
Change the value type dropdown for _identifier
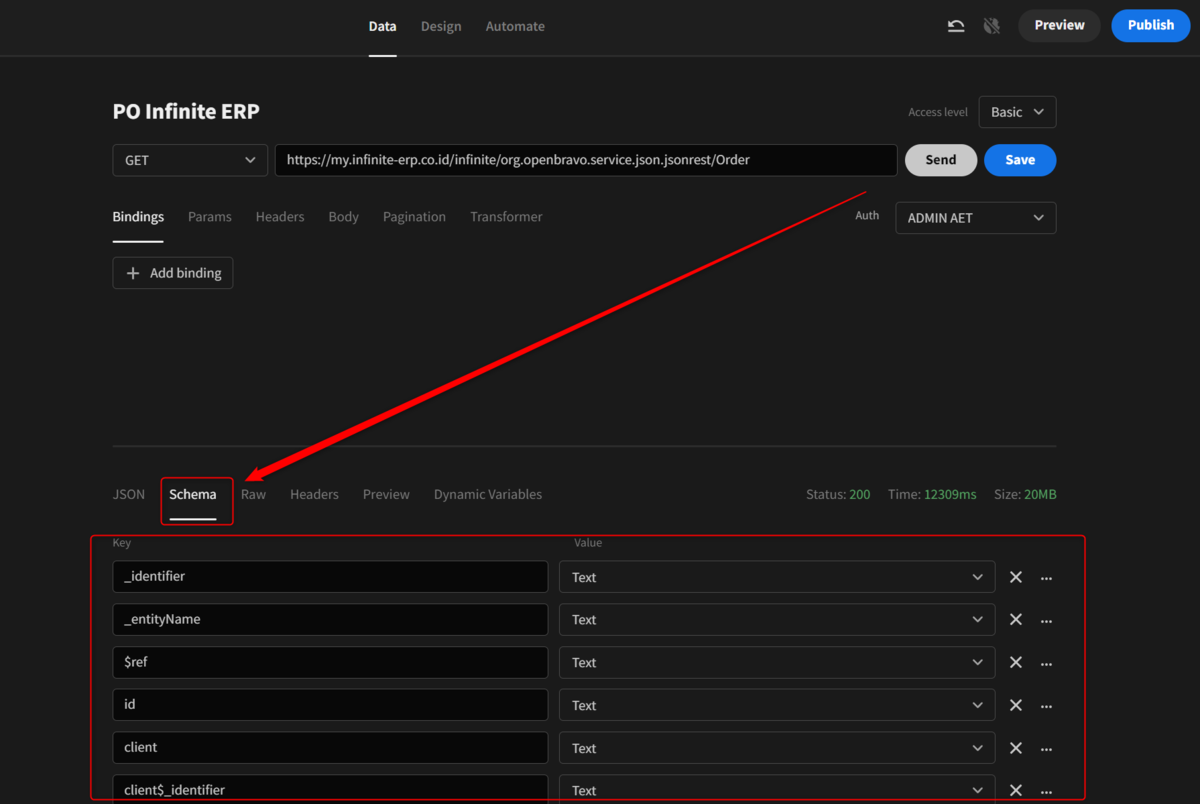click(x=777, y=577)
